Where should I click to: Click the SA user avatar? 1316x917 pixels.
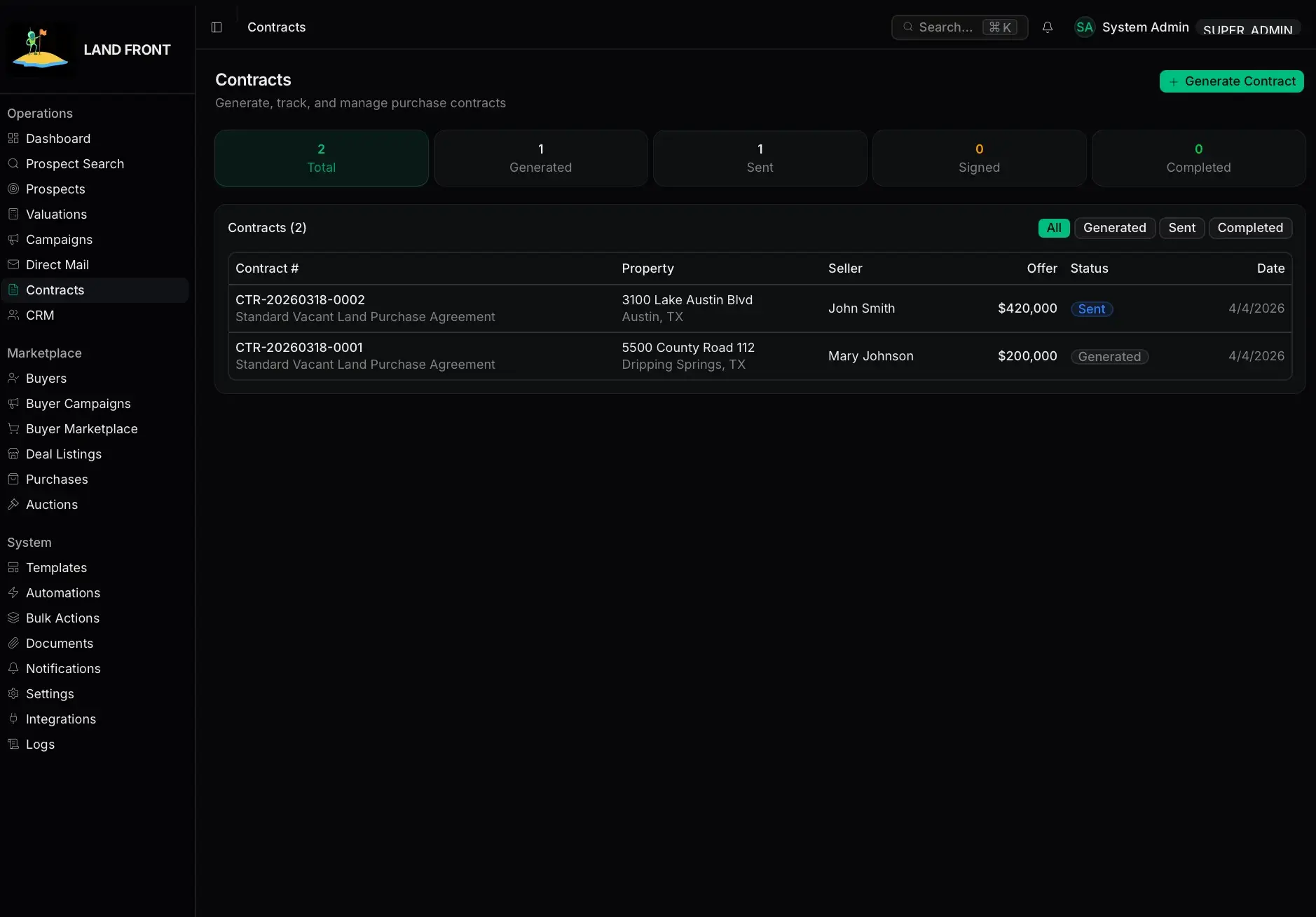(x=1085, y=27)
